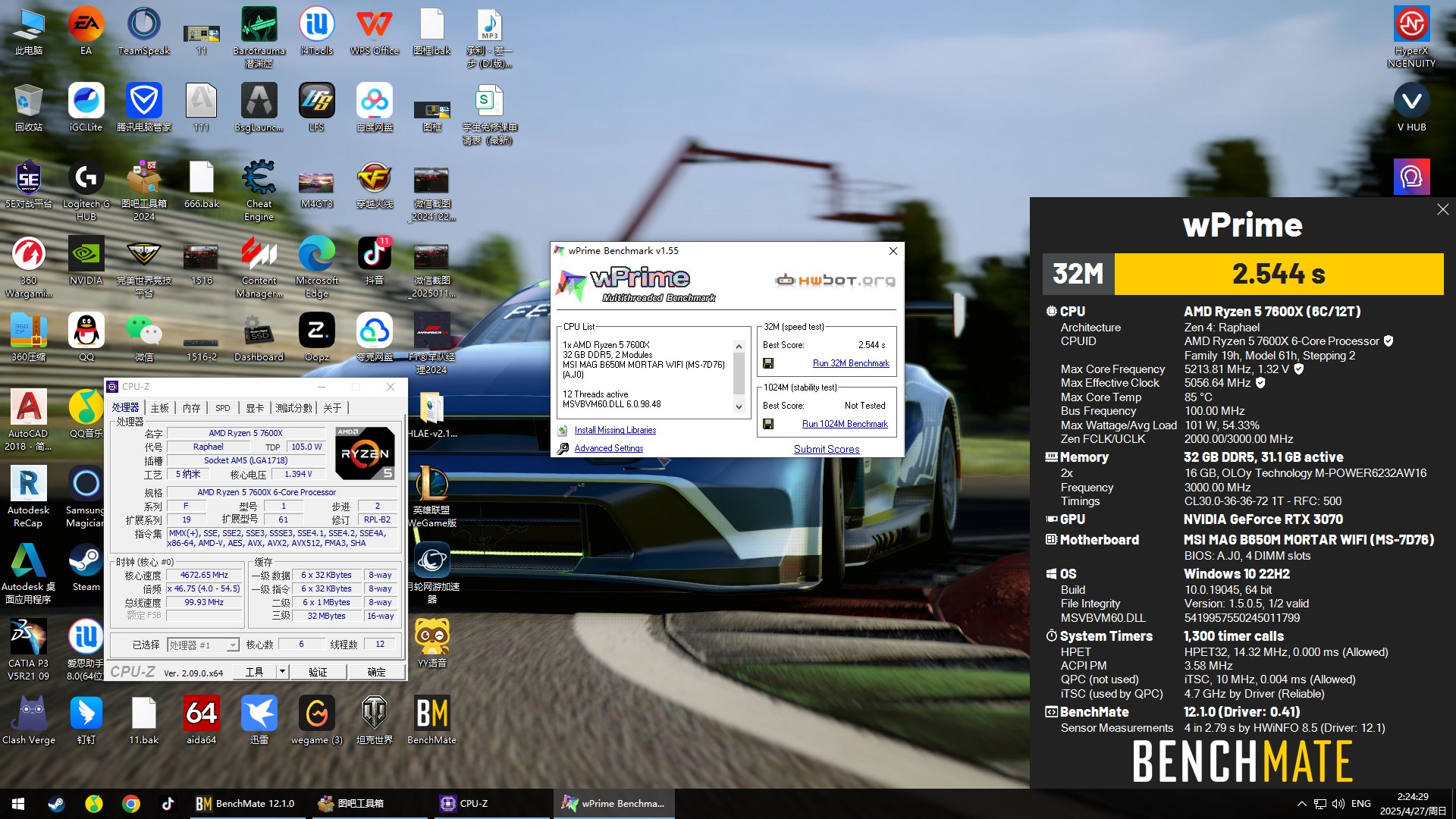This screenshot has height=819, width=1456.
Task: Open Microsoft Edge desktop icon
Action: click(316, 266)
